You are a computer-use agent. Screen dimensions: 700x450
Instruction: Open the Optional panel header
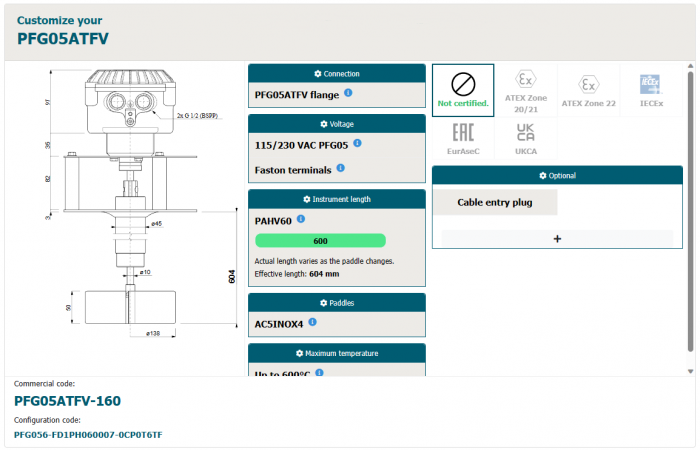pyautogui.click(x=556, y=176)
